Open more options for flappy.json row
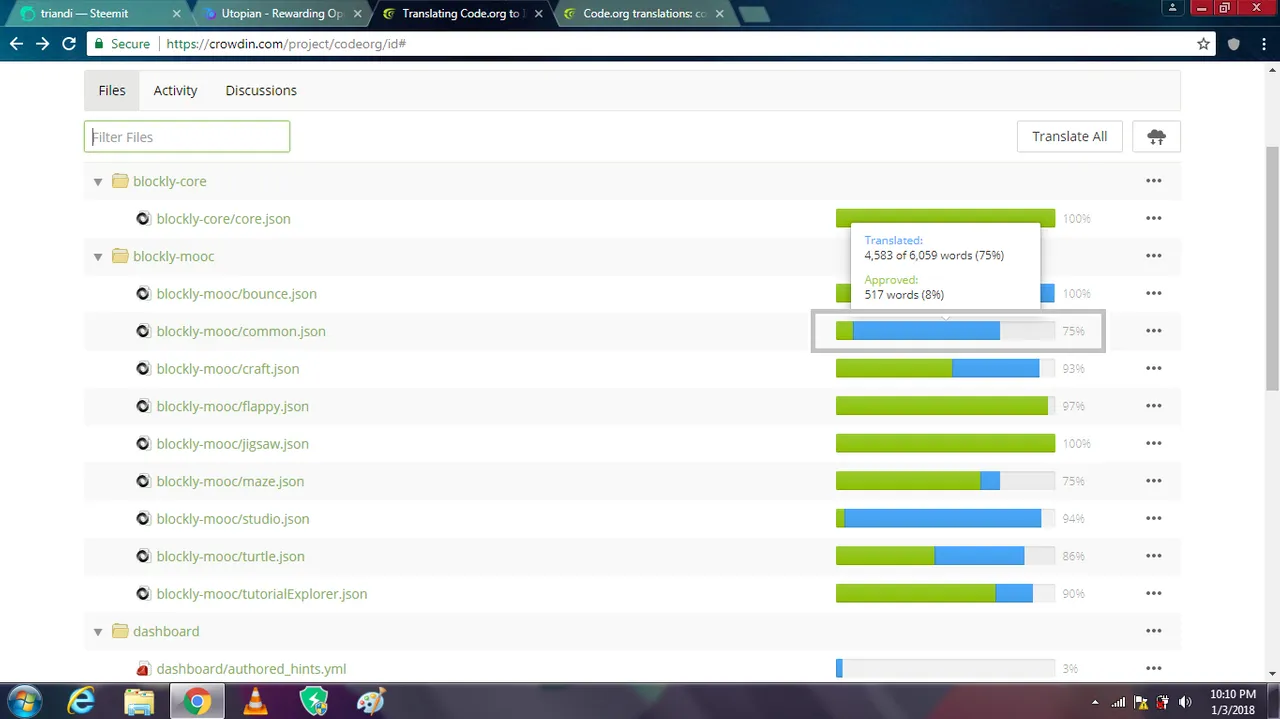Viewport: 1280px width, 719px height. [x=1154, y=406]
